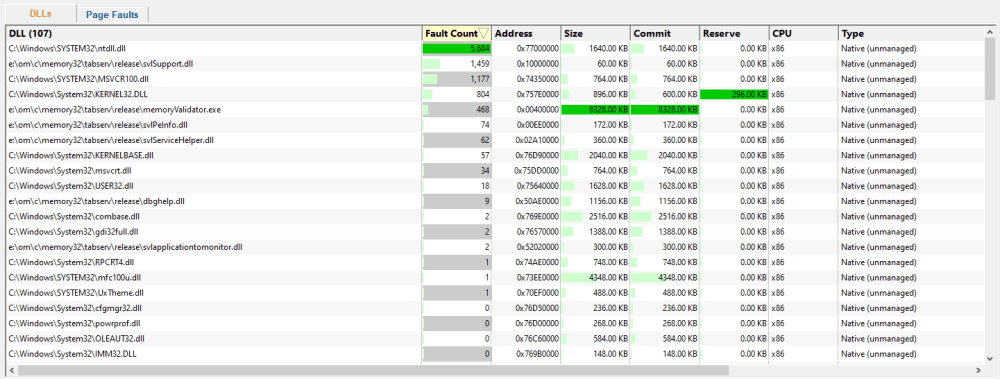Click the 600.00 KB commit cell

[665, 94]
